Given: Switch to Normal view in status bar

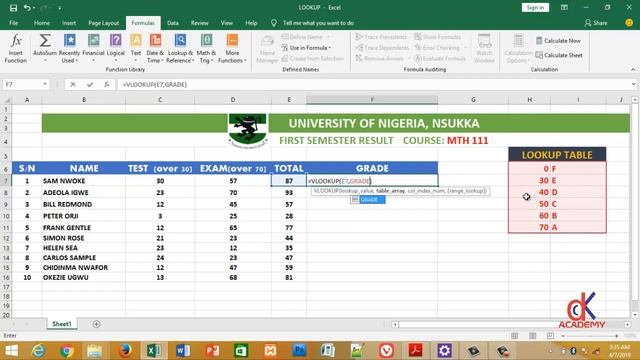Looking at the screenshot, I should pos(515,336).
